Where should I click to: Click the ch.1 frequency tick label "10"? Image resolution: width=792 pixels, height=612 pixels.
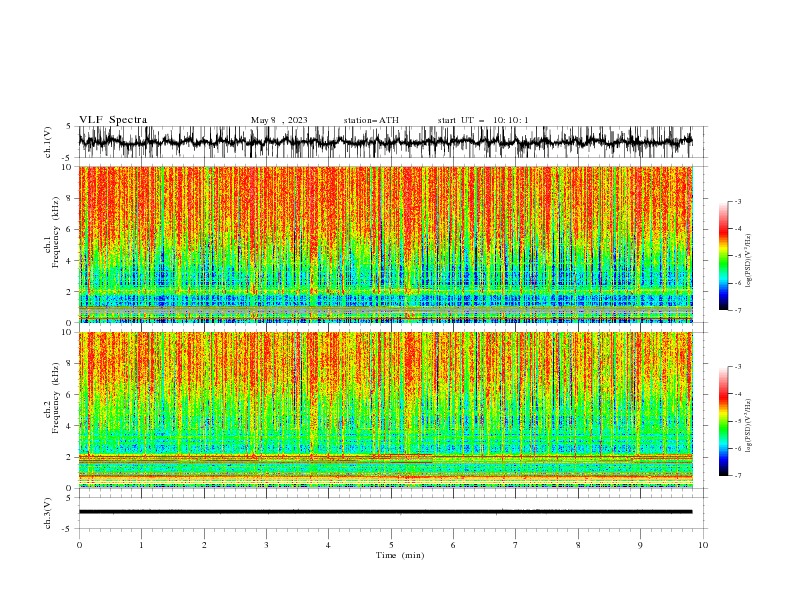point(66,167)
